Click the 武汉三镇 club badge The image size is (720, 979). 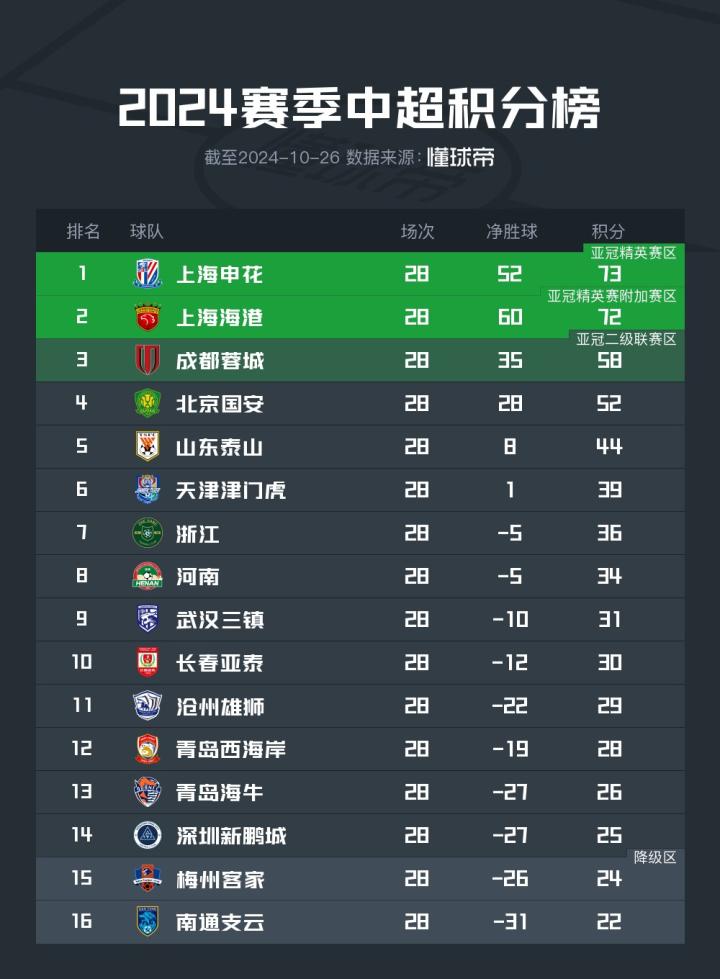click(148, 619)
